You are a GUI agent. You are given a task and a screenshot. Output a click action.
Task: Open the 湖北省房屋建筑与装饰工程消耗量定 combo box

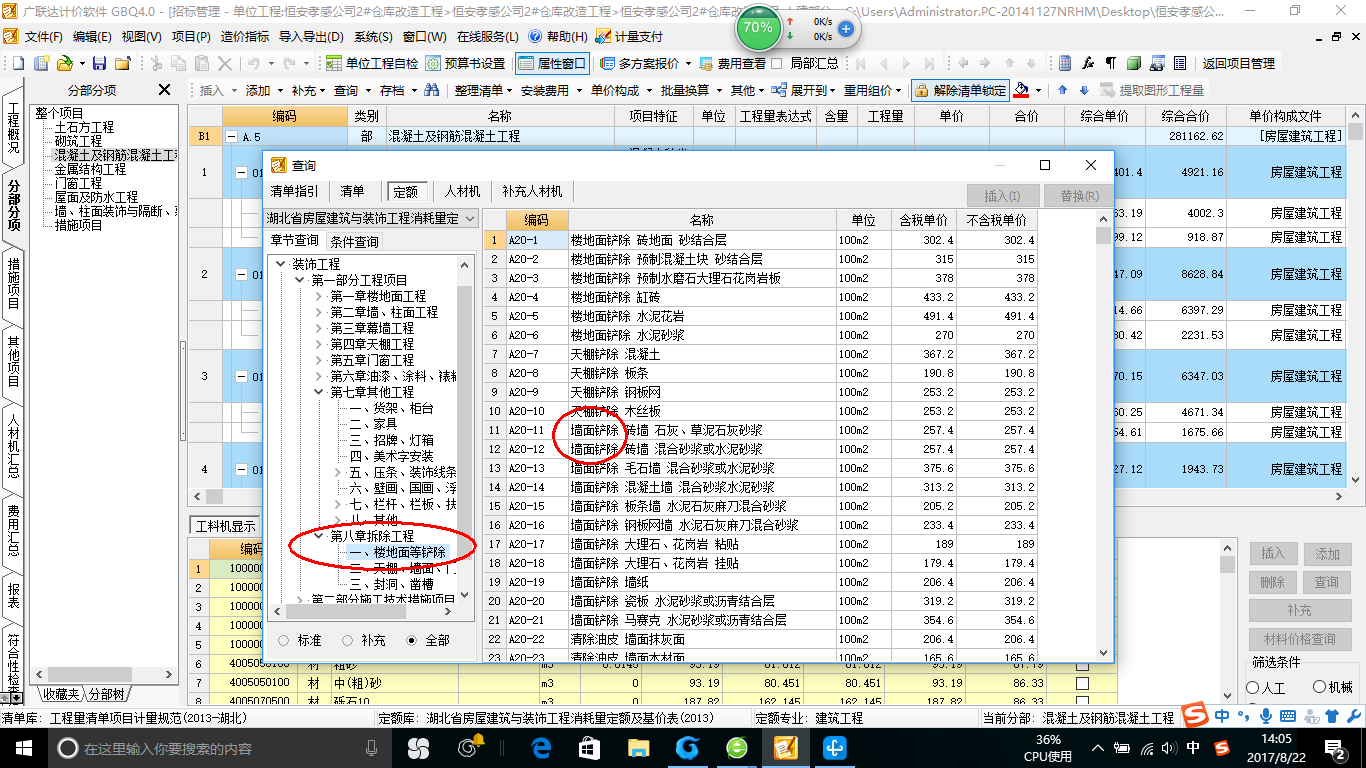pyautogui.click(x=372, y=218)
